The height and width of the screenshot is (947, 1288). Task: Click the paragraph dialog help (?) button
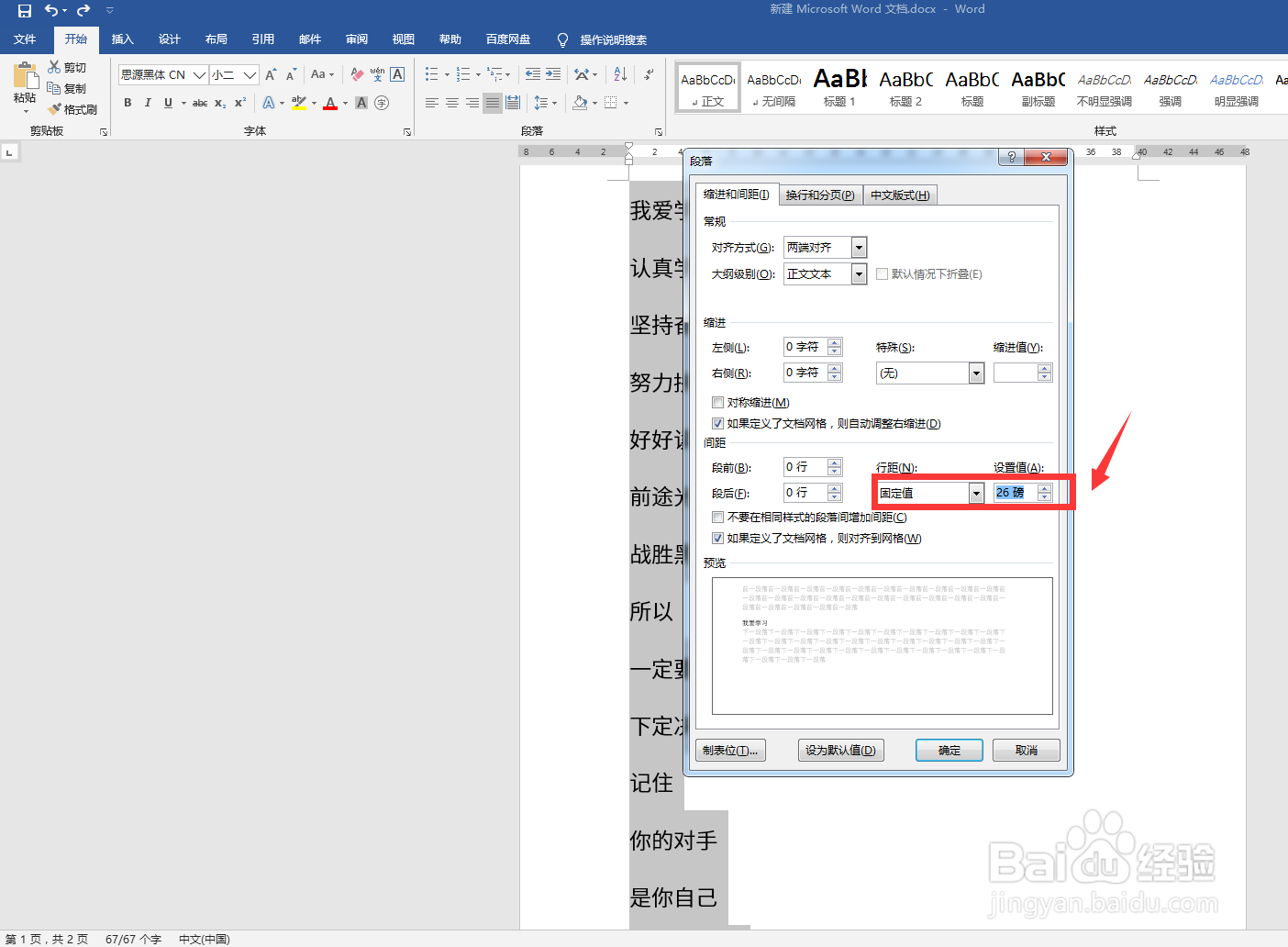point(1011,157)
